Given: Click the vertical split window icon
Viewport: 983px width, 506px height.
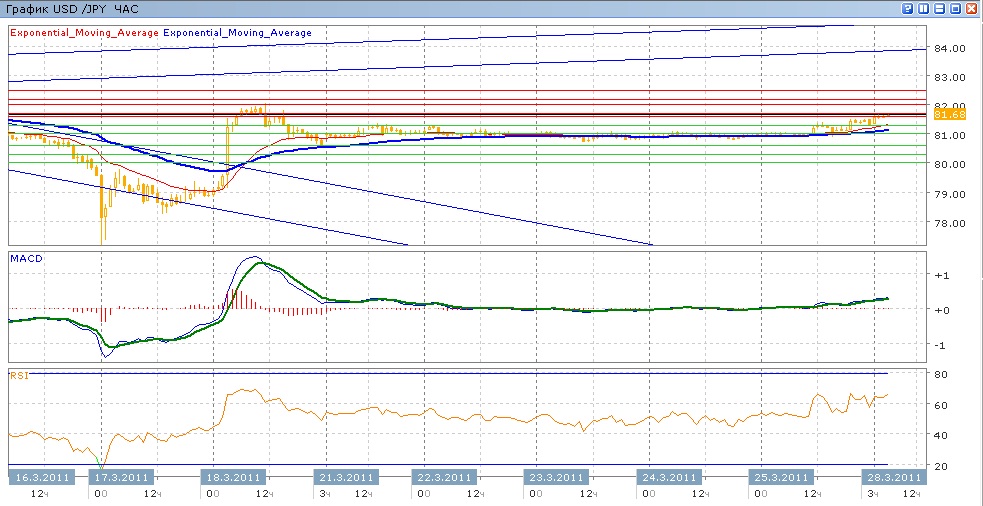Looking at the screenshot, I should tap(924, 8).
